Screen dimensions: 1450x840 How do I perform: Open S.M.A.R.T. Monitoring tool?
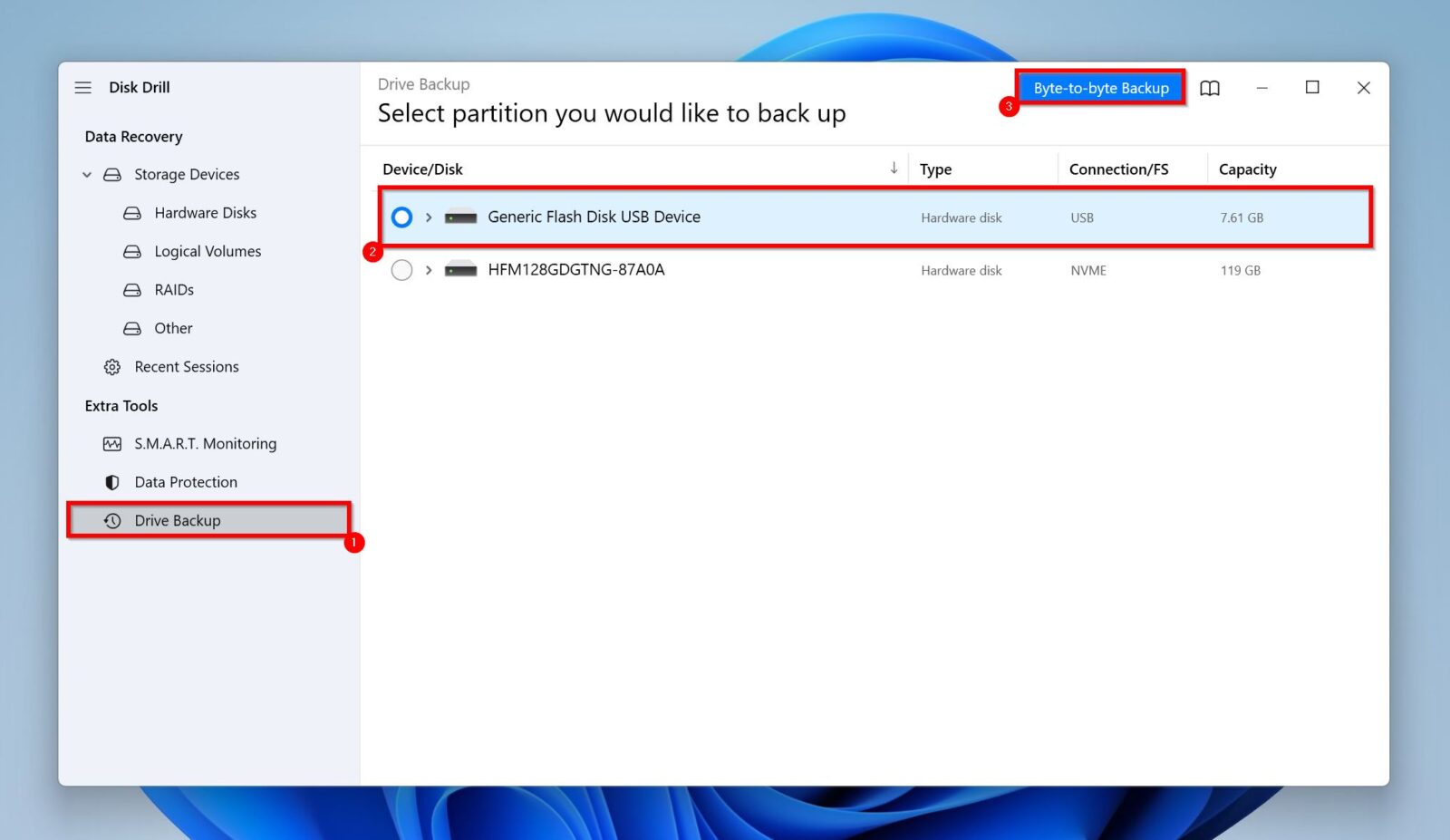[206, 443]
